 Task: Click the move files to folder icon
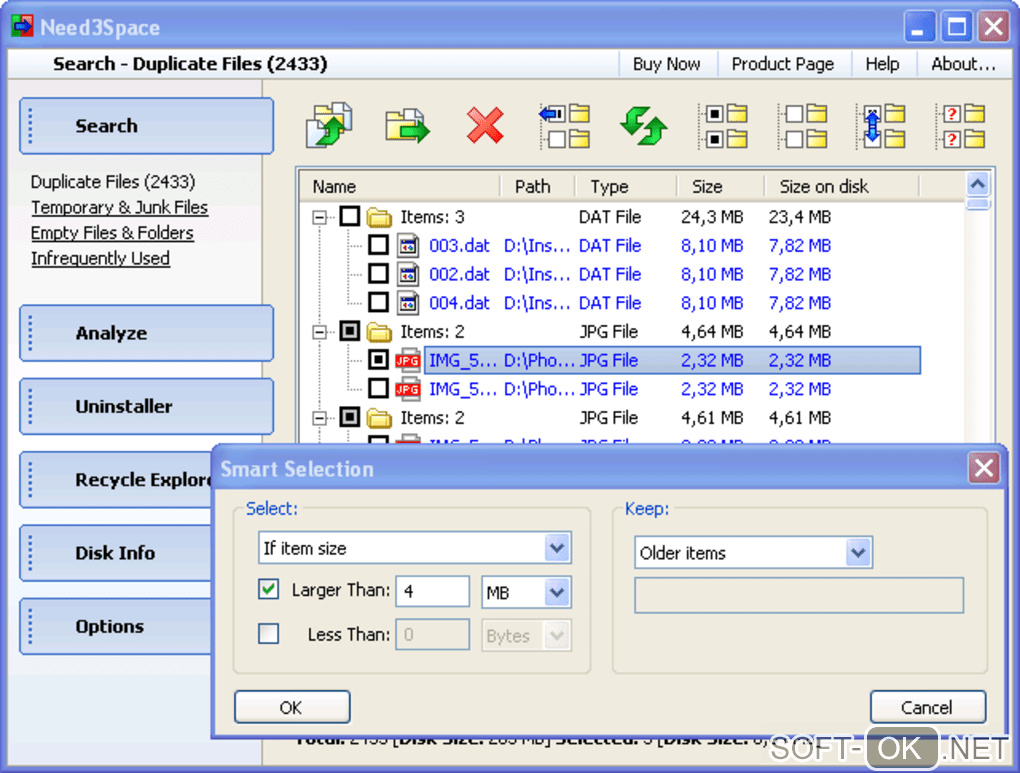407,125
